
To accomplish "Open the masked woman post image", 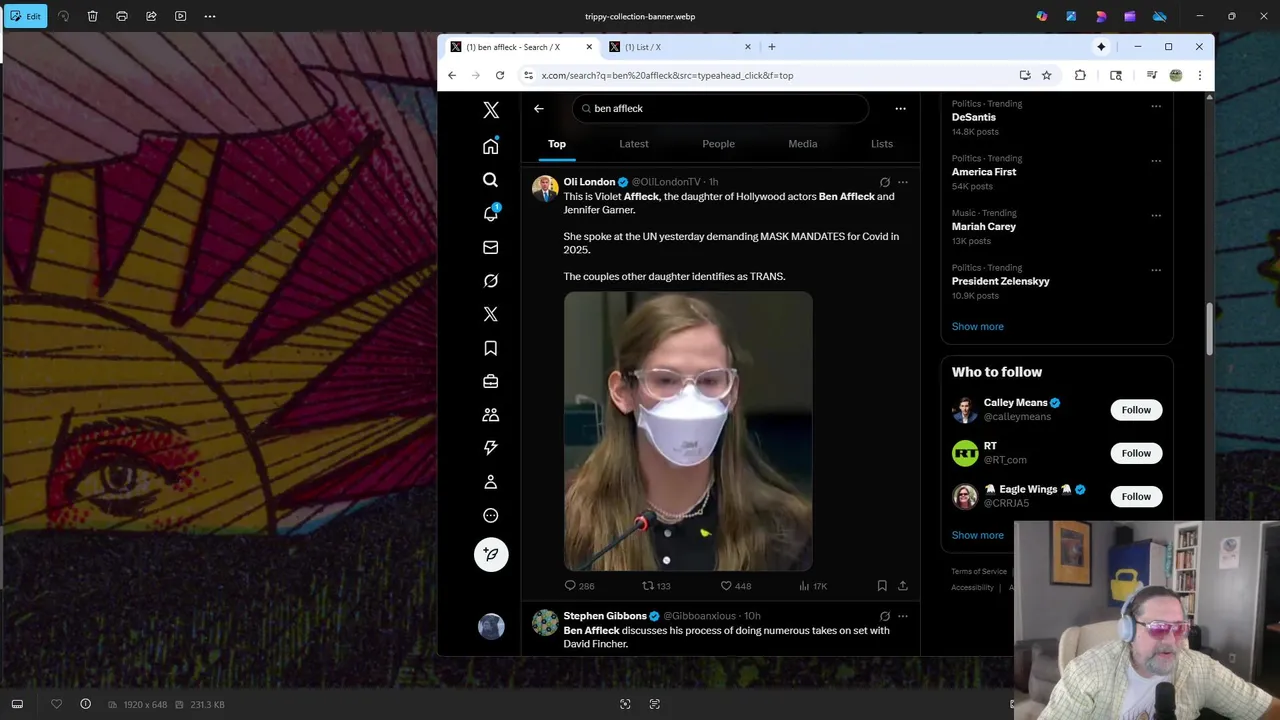I will tap(688, 431).
